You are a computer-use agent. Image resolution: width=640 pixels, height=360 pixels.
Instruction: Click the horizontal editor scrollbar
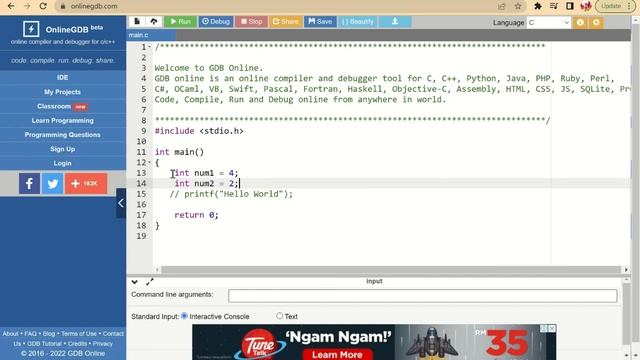tap(391, 270)
